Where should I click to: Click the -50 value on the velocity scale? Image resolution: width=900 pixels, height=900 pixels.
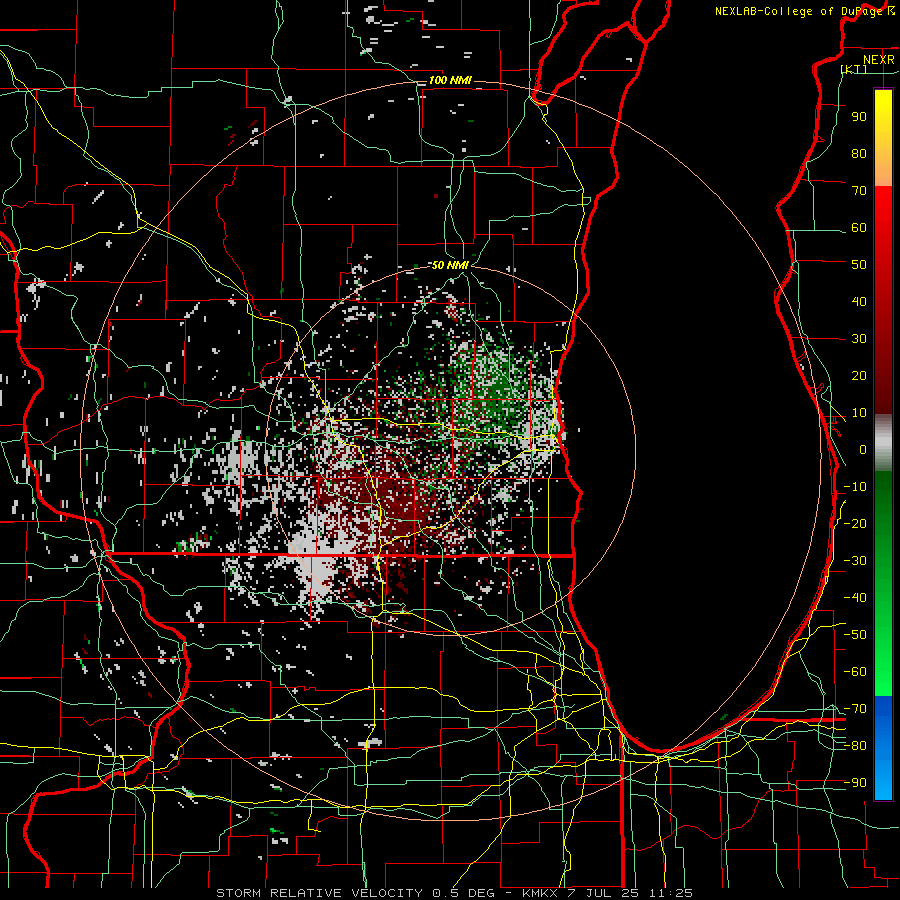point(855,635)
